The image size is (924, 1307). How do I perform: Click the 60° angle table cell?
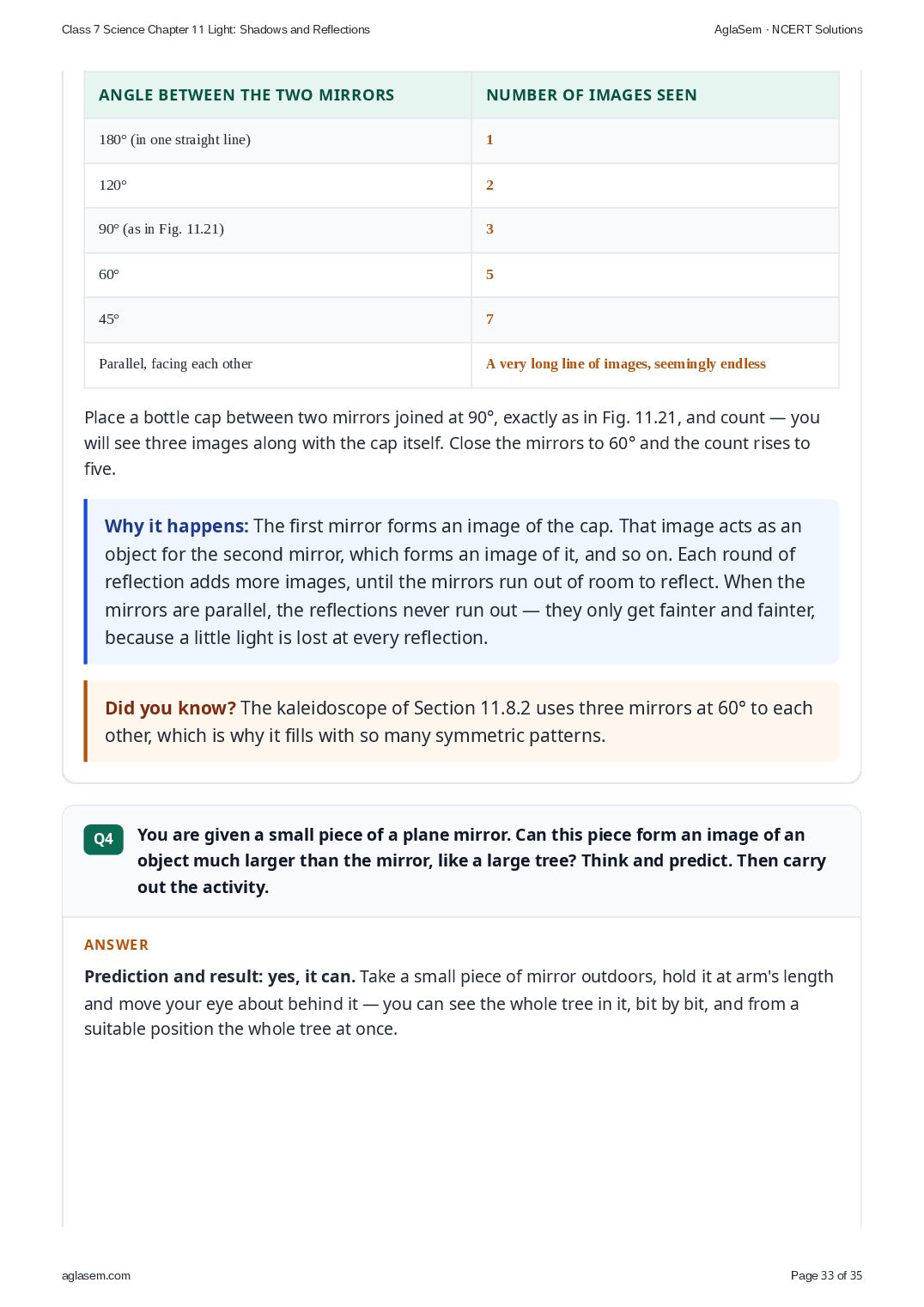277,275
